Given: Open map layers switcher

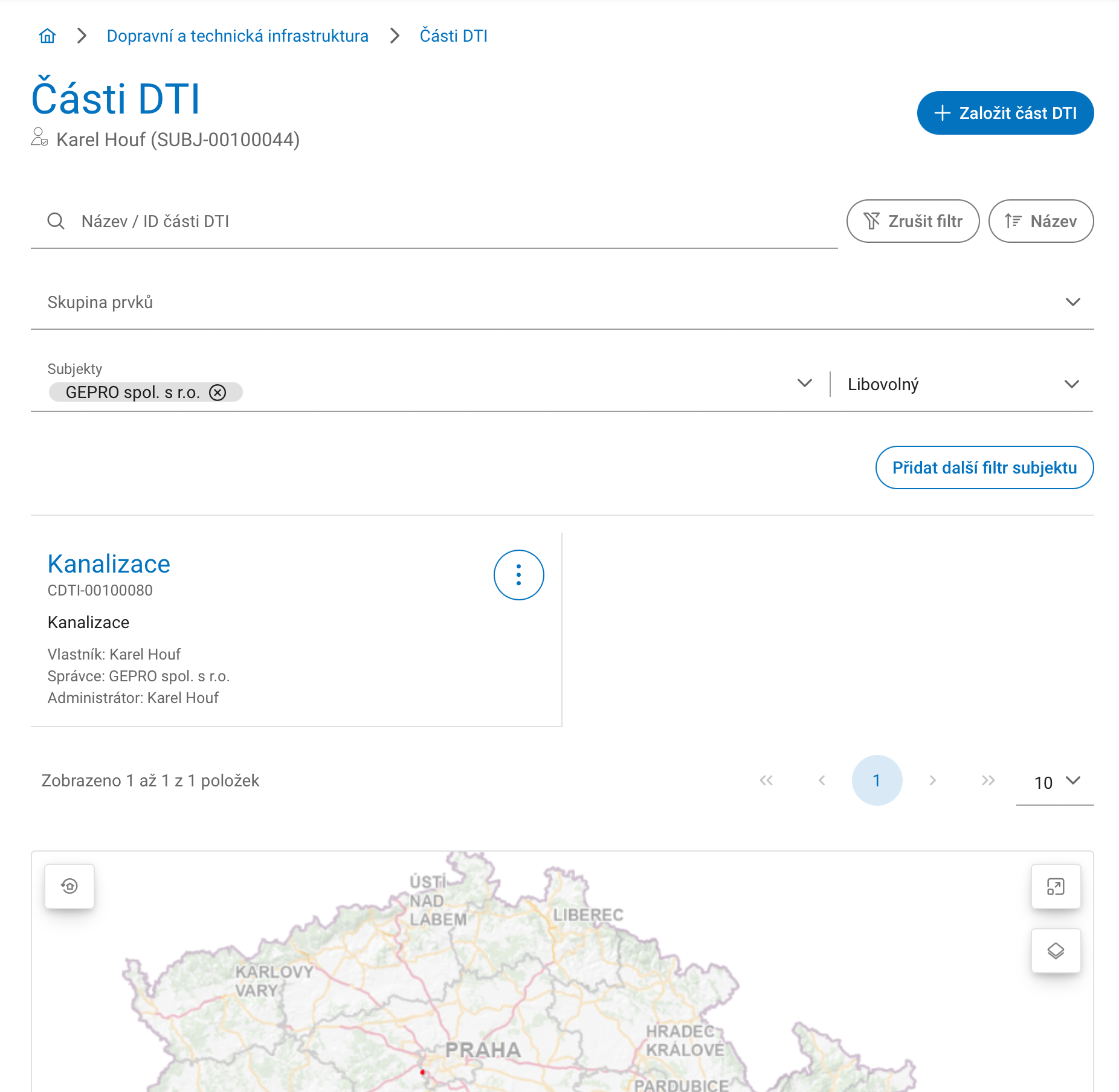Looking at the screenshot, I should pyautogui.click(x=1056, y=951).
